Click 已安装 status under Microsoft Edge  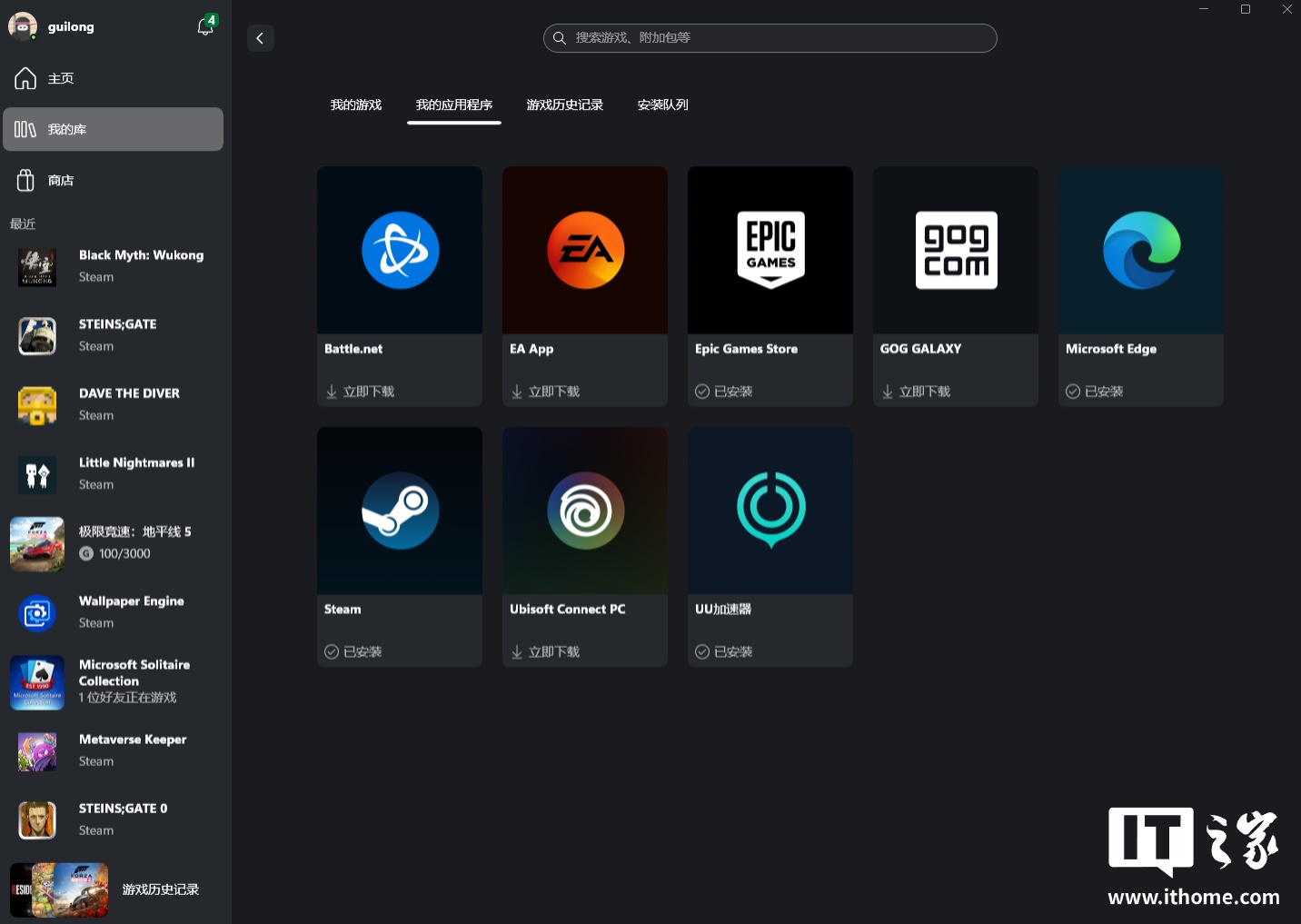(1095, 392)
